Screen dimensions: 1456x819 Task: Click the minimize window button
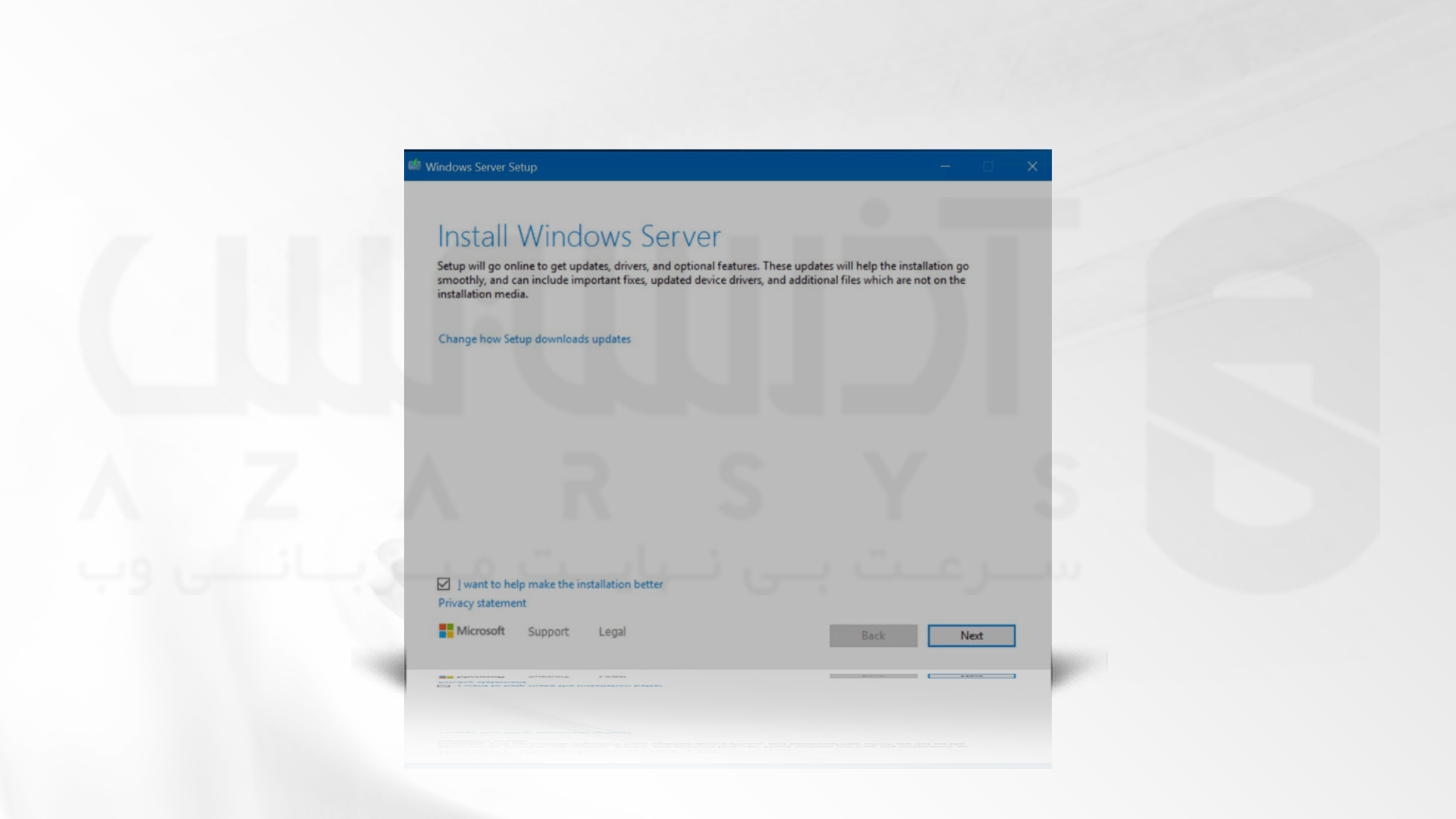click(946, 166)
